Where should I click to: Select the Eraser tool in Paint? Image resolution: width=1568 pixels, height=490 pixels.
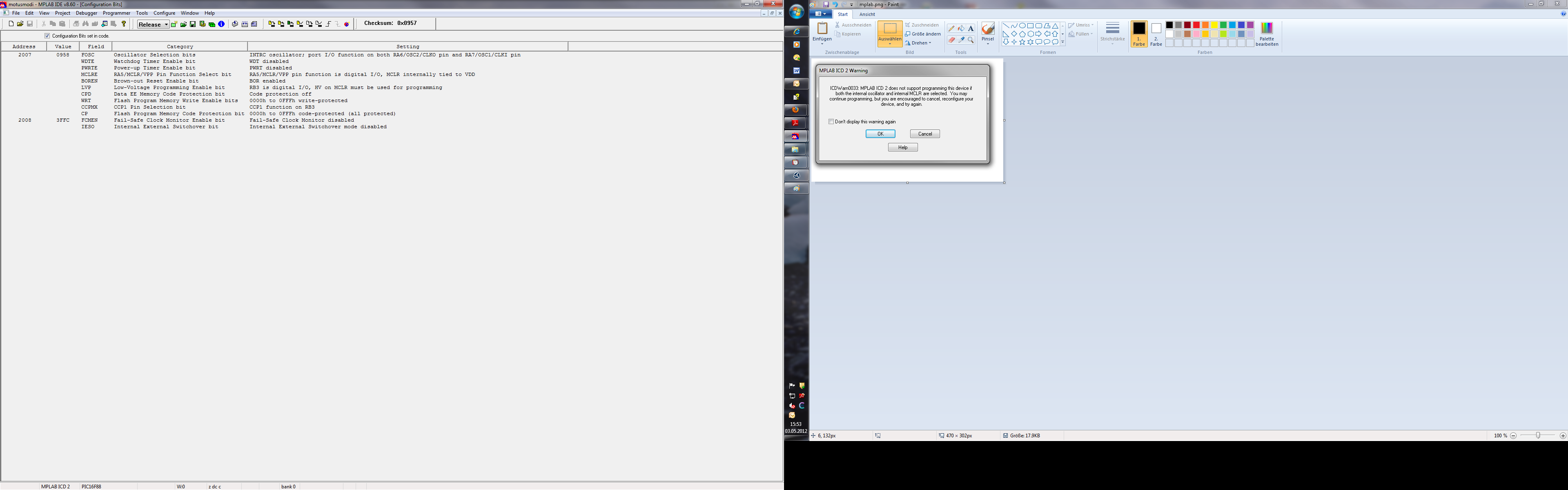pyautogui.click(x=951, y=40)
